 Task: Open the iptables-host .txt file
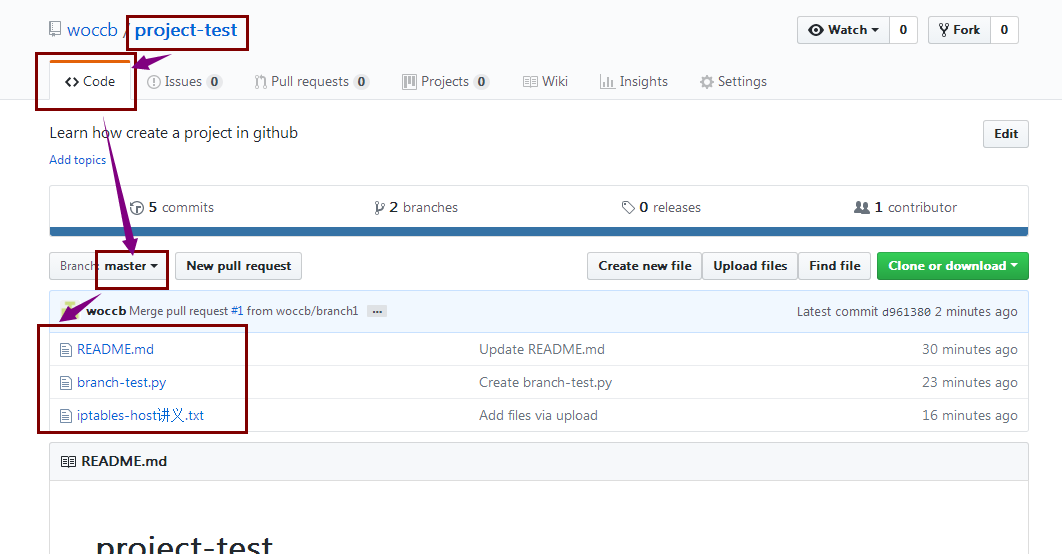tap(140, 415)
